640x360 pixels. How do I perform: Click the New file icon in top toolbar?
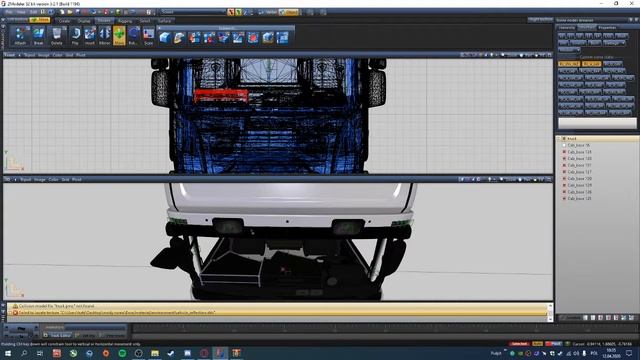[62, 12]
